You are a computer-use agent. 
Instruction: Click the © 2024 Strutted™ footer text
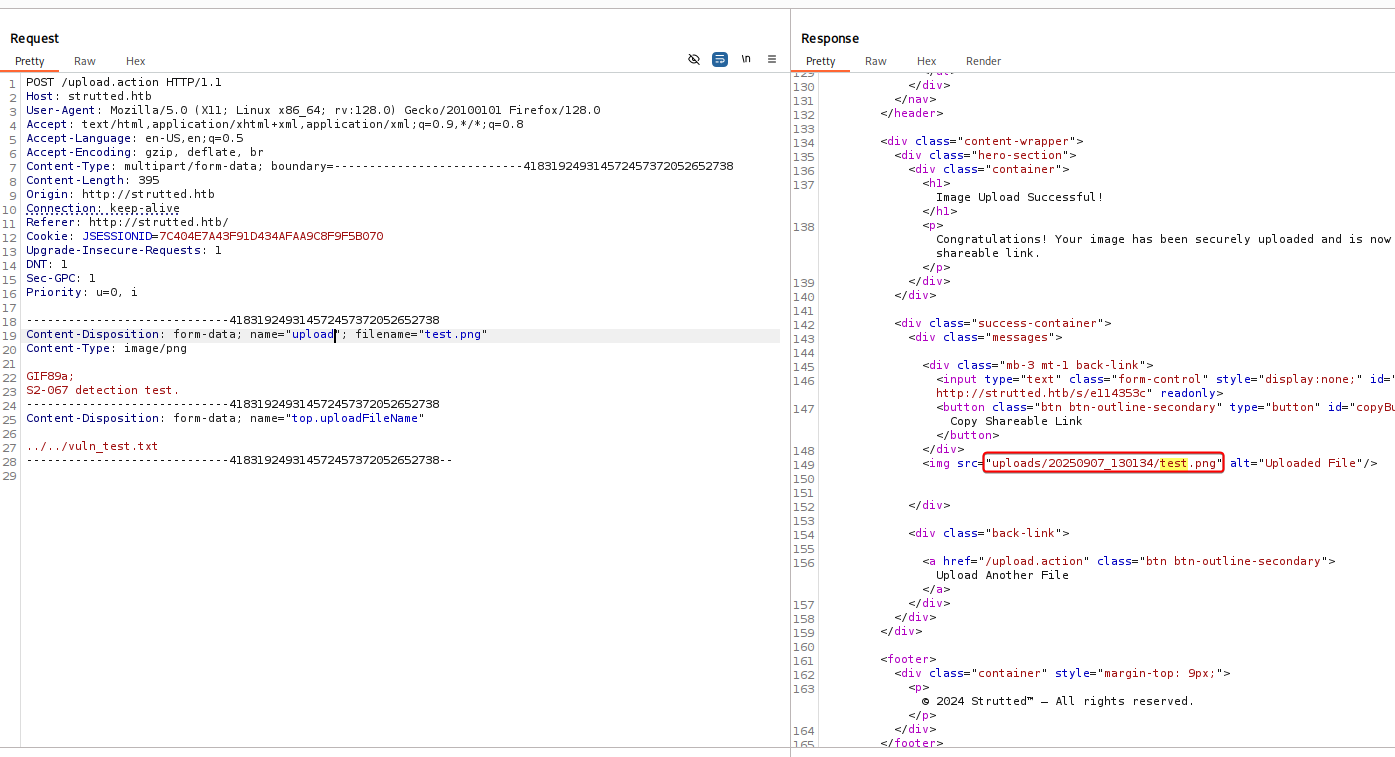1058,701
